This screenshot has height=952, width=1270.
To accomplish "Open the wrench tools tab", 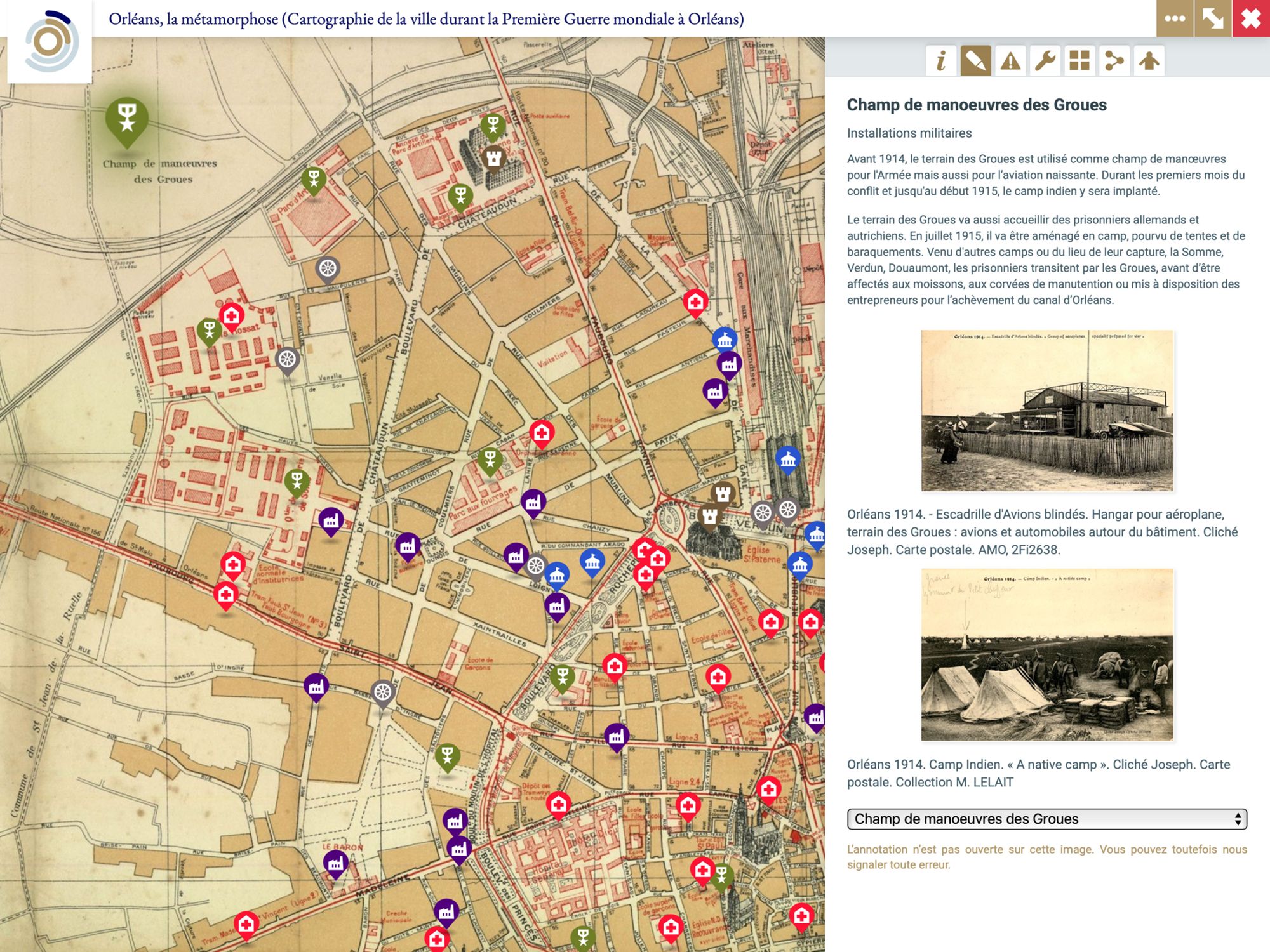I will click(1045, 61).
